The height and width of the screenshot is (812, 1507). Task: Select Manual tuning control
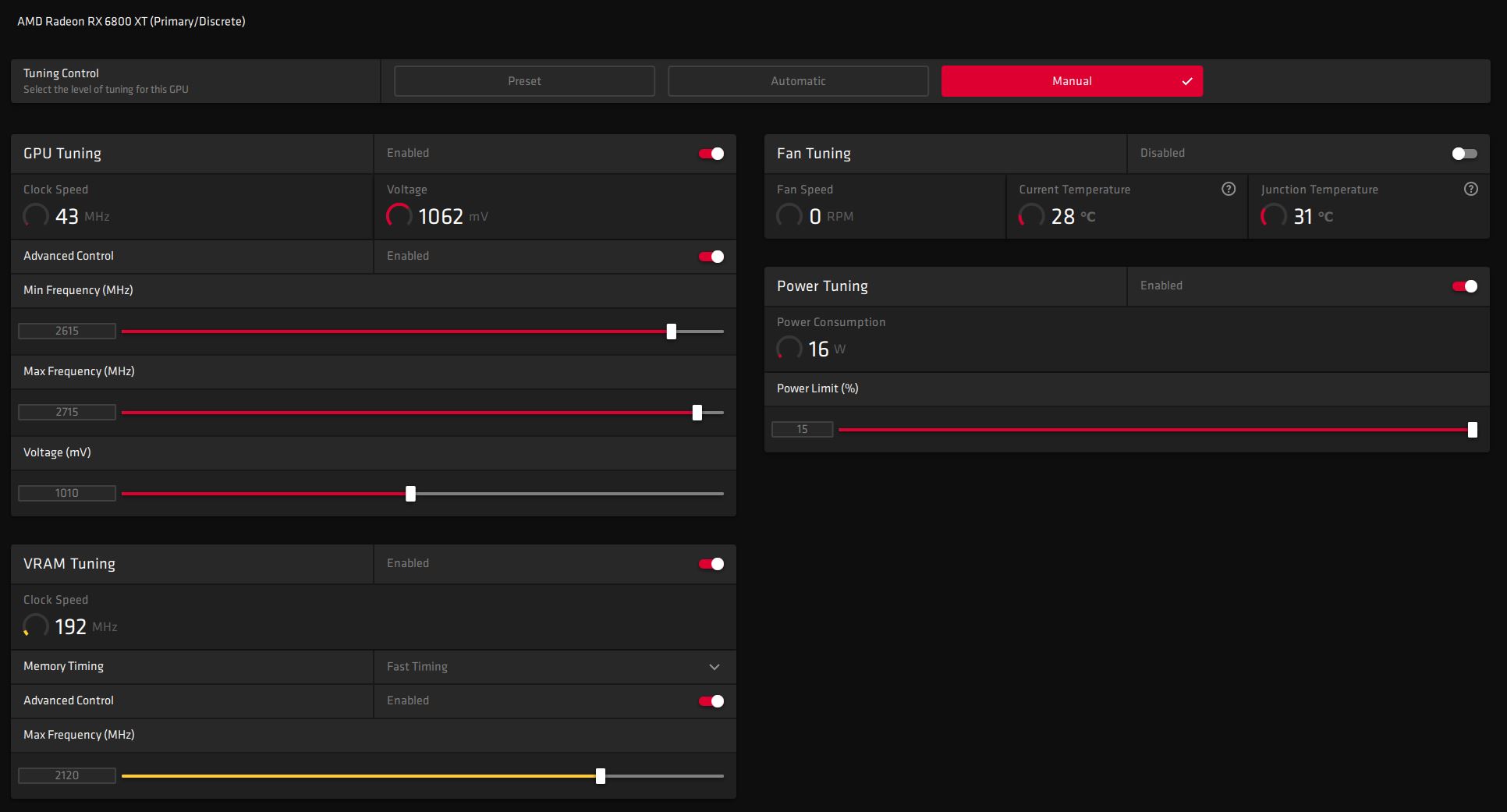click(x=1072, y=81)
